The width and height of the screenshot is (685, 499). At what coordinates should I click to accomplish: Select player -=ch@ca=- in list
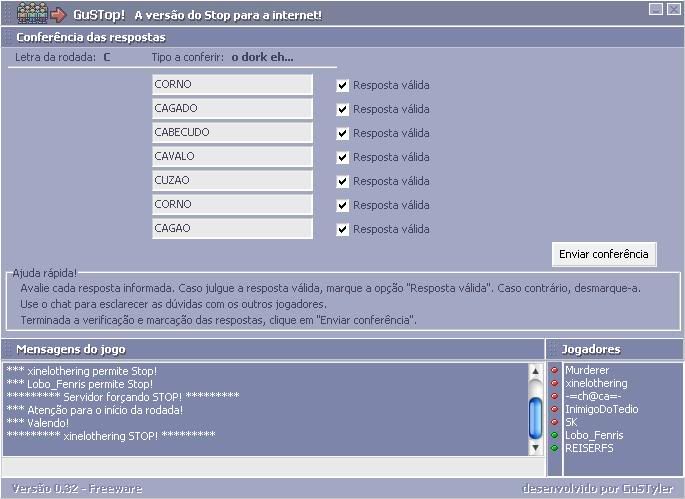pyautogui.click(x=593, y=396)
